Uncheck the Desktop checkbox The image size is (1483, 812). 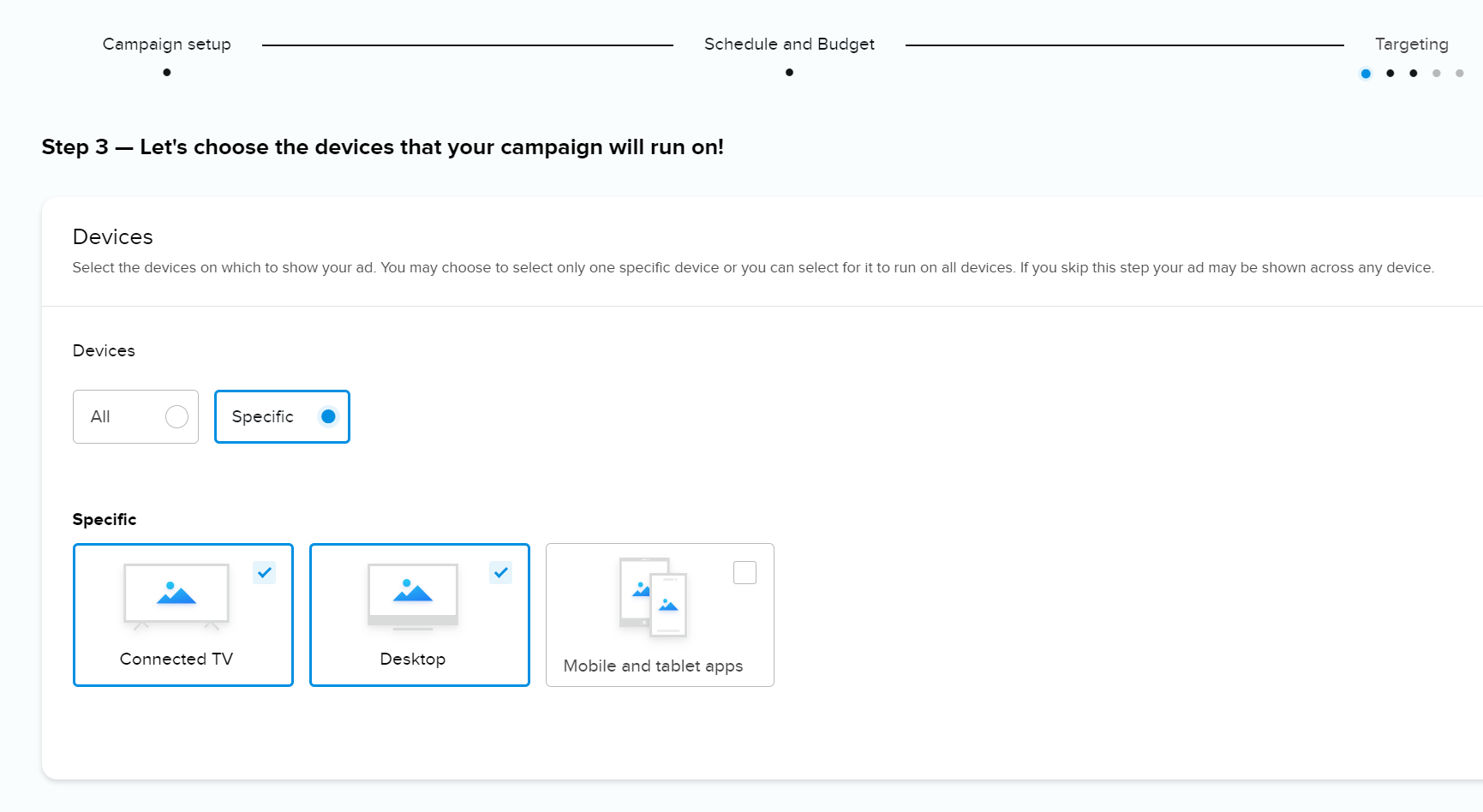point(500,572)
